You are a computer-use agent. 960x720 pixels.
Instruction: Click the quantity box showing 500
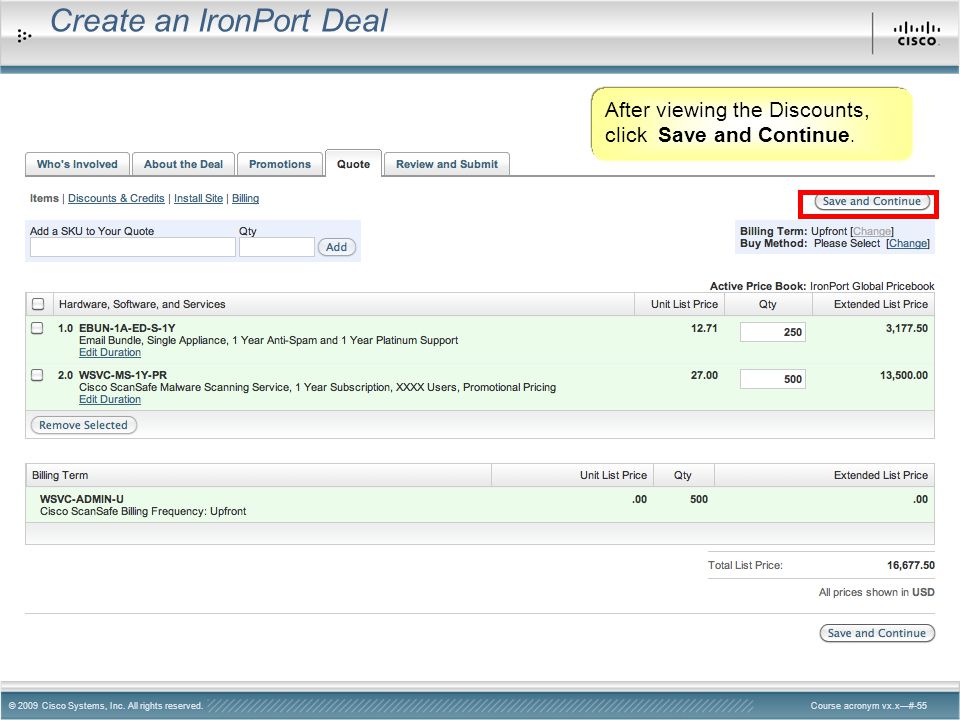point(773,379)
